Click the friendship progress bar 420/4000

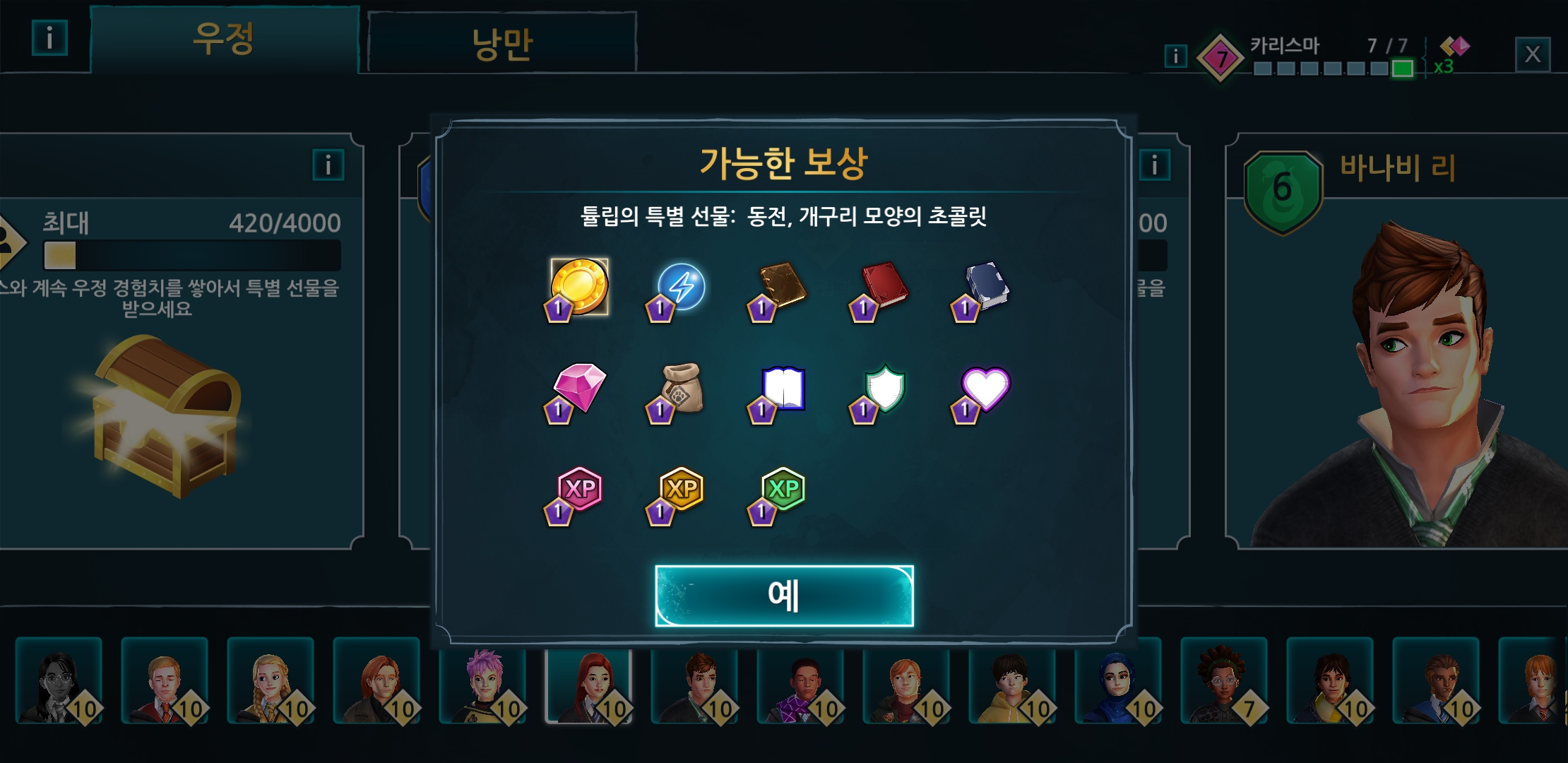tap(192, 255)
